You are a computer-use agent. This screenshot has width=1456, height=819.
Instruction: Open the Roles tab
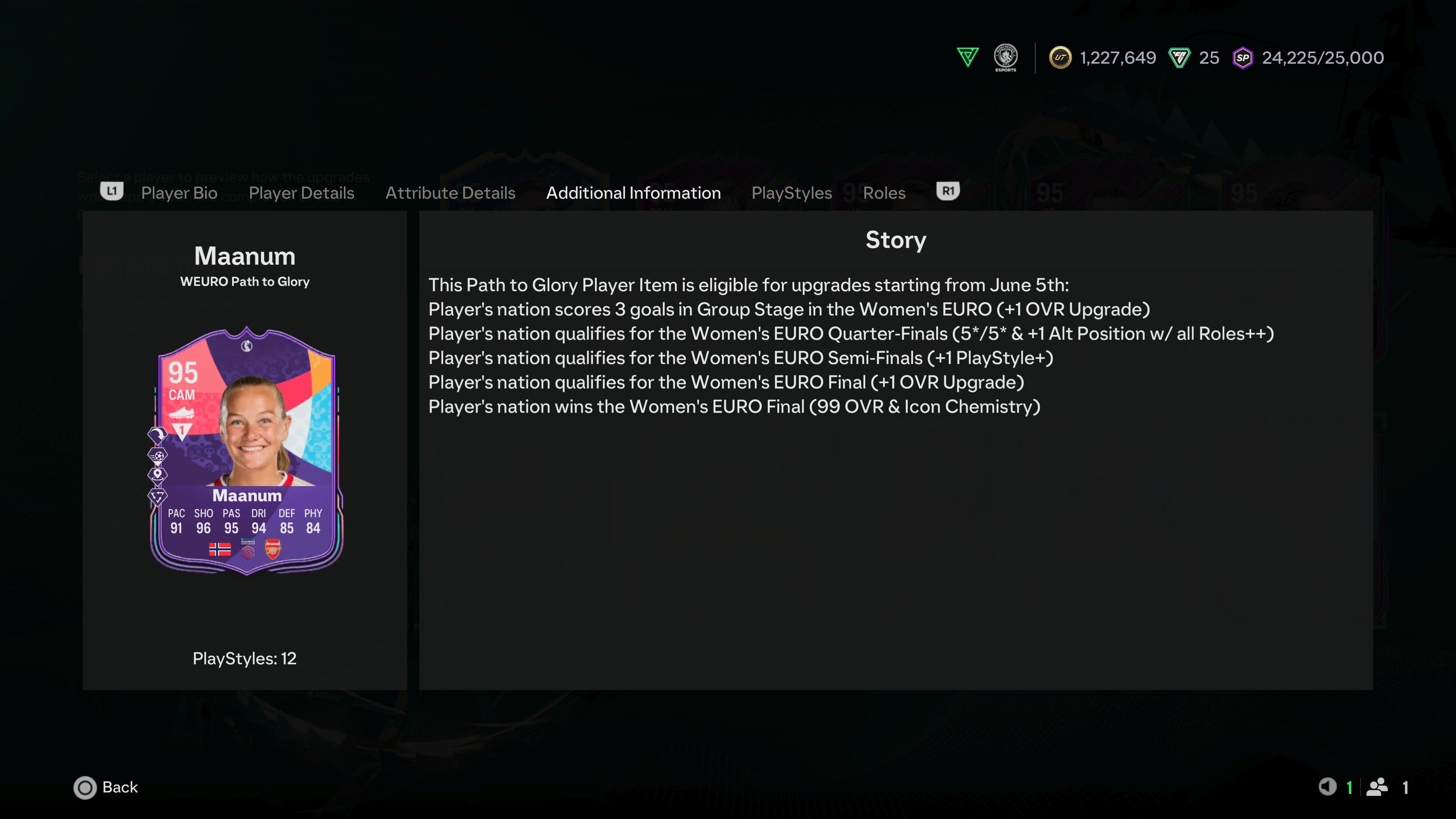pyautogui.click(x=884, y=193)
